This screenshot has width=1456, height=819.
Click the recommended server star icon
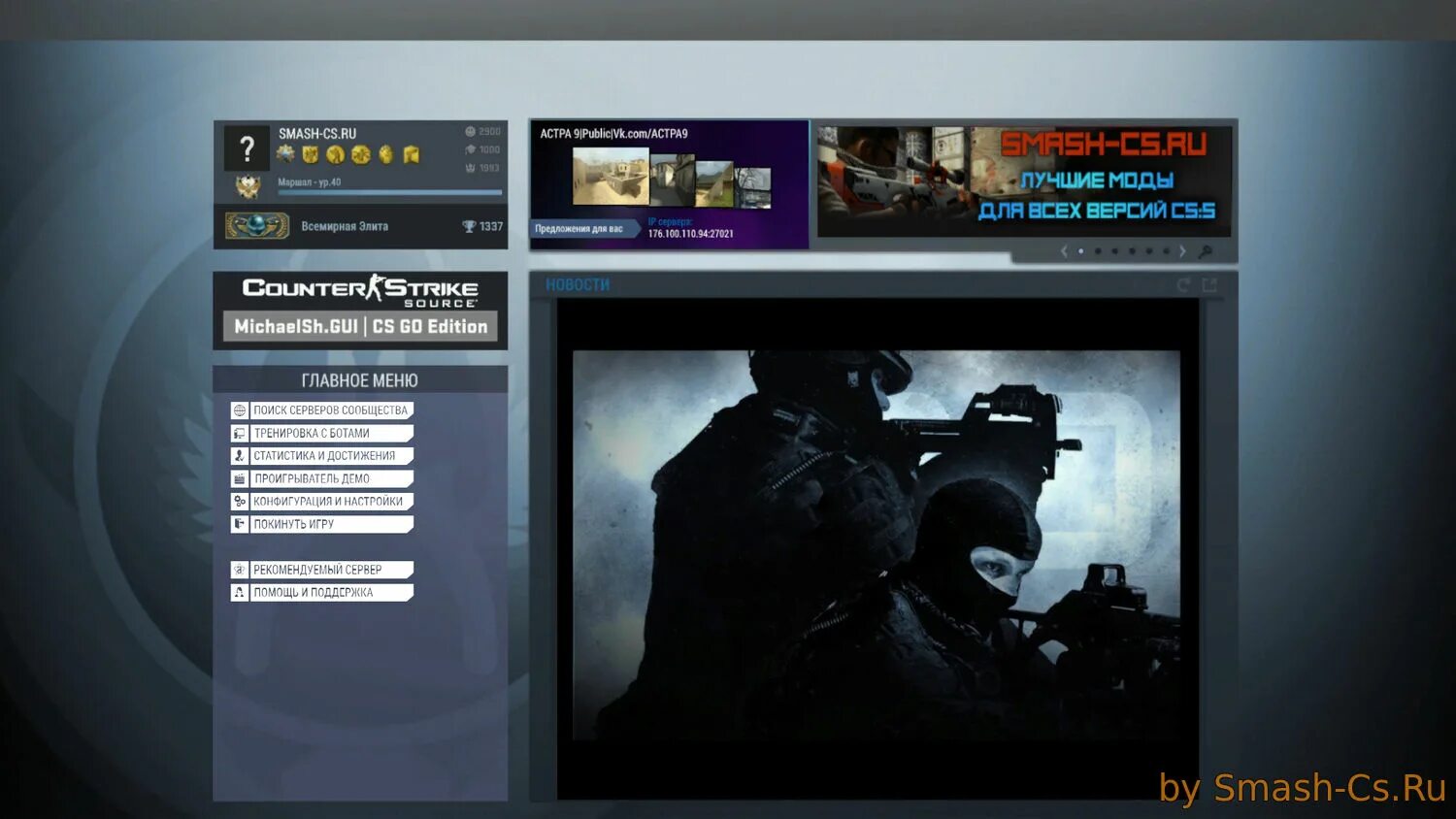[x=239, y=570]
